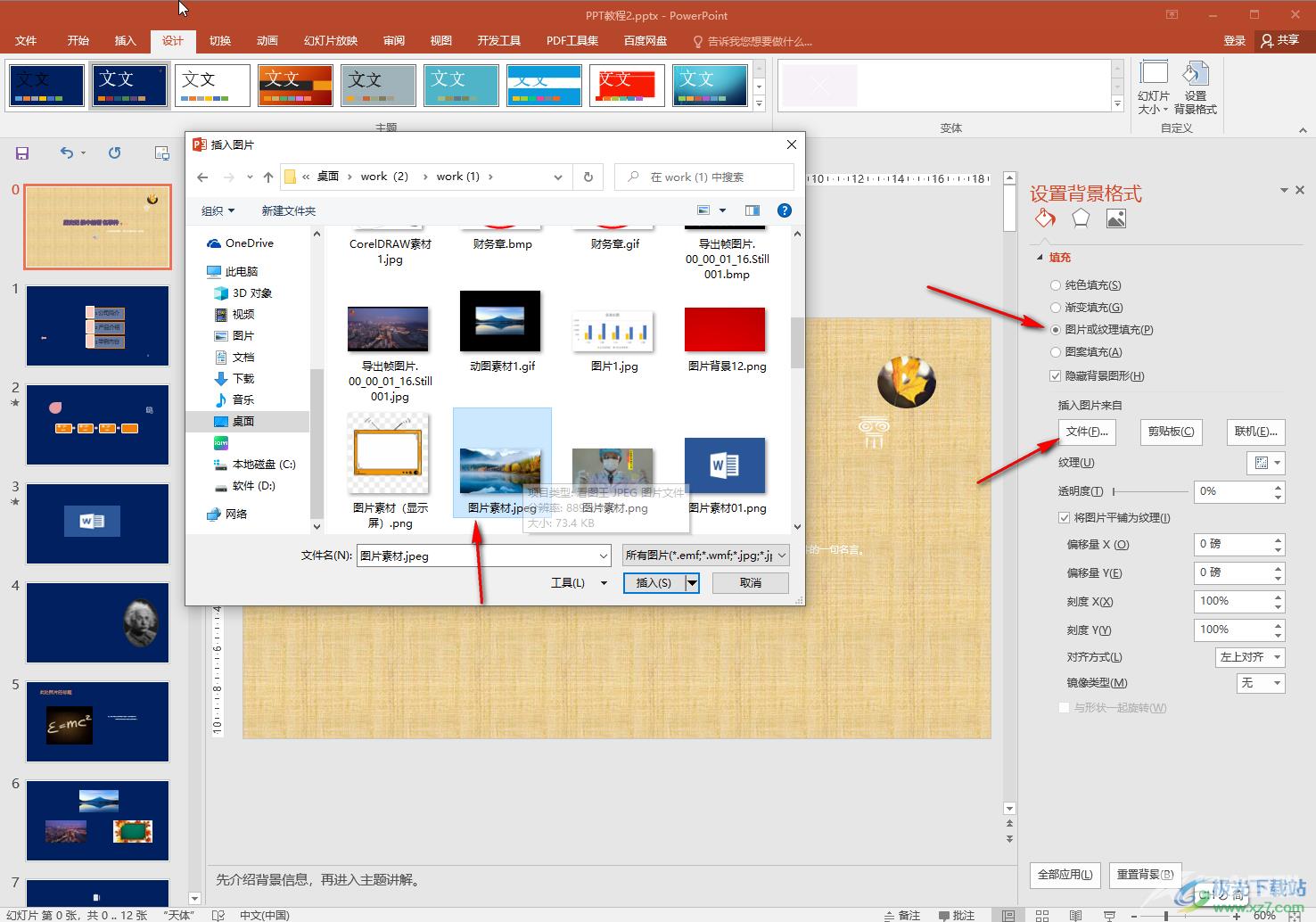
Task: Switch to the 视图 ribbon tab
Action: (441, 41)
